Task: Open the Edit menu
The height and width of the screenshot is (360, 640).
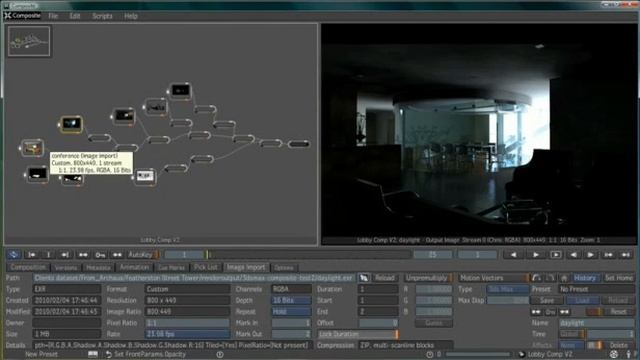Action: tap(75, 16)
